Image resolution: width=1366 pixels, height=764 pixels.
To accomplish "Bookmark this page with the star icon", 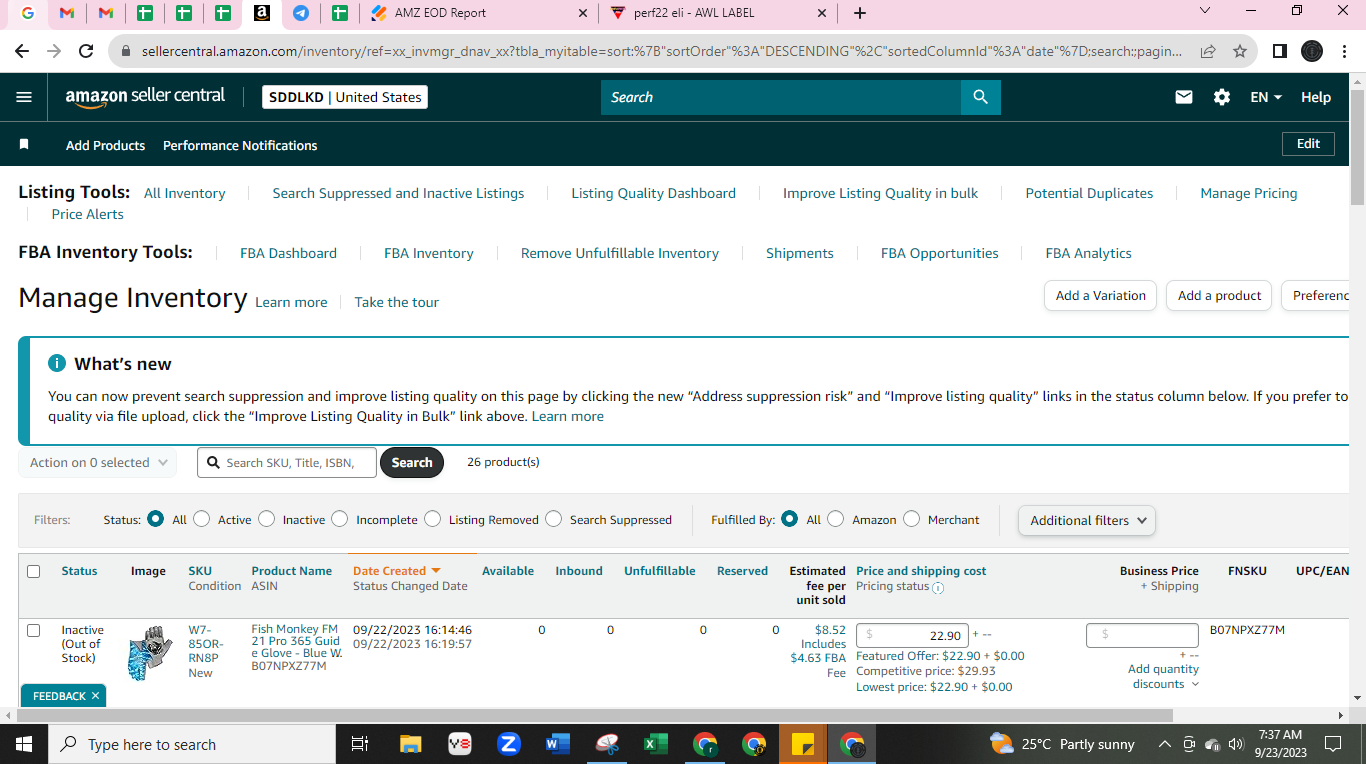I will tap(1240, 51).
